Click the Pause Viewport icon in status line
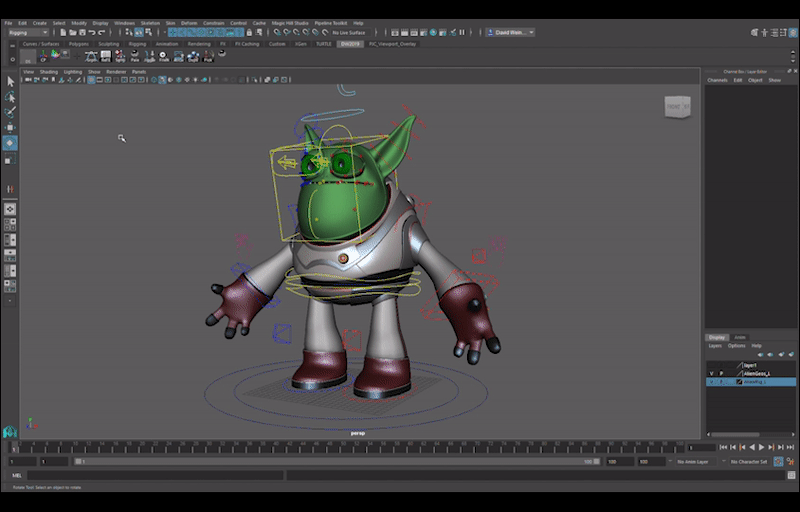The image size is (800, 512). pos(462,33)
